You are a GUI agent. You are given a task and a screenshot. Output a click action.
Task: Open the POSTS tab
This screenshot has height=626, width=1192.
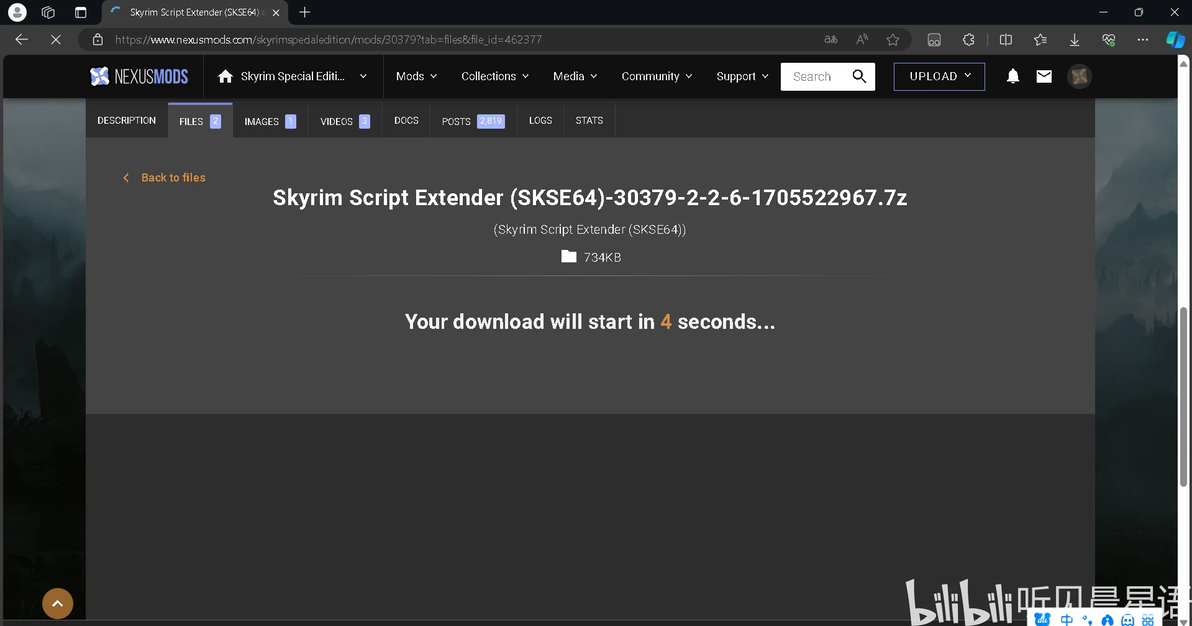[473, 121]
